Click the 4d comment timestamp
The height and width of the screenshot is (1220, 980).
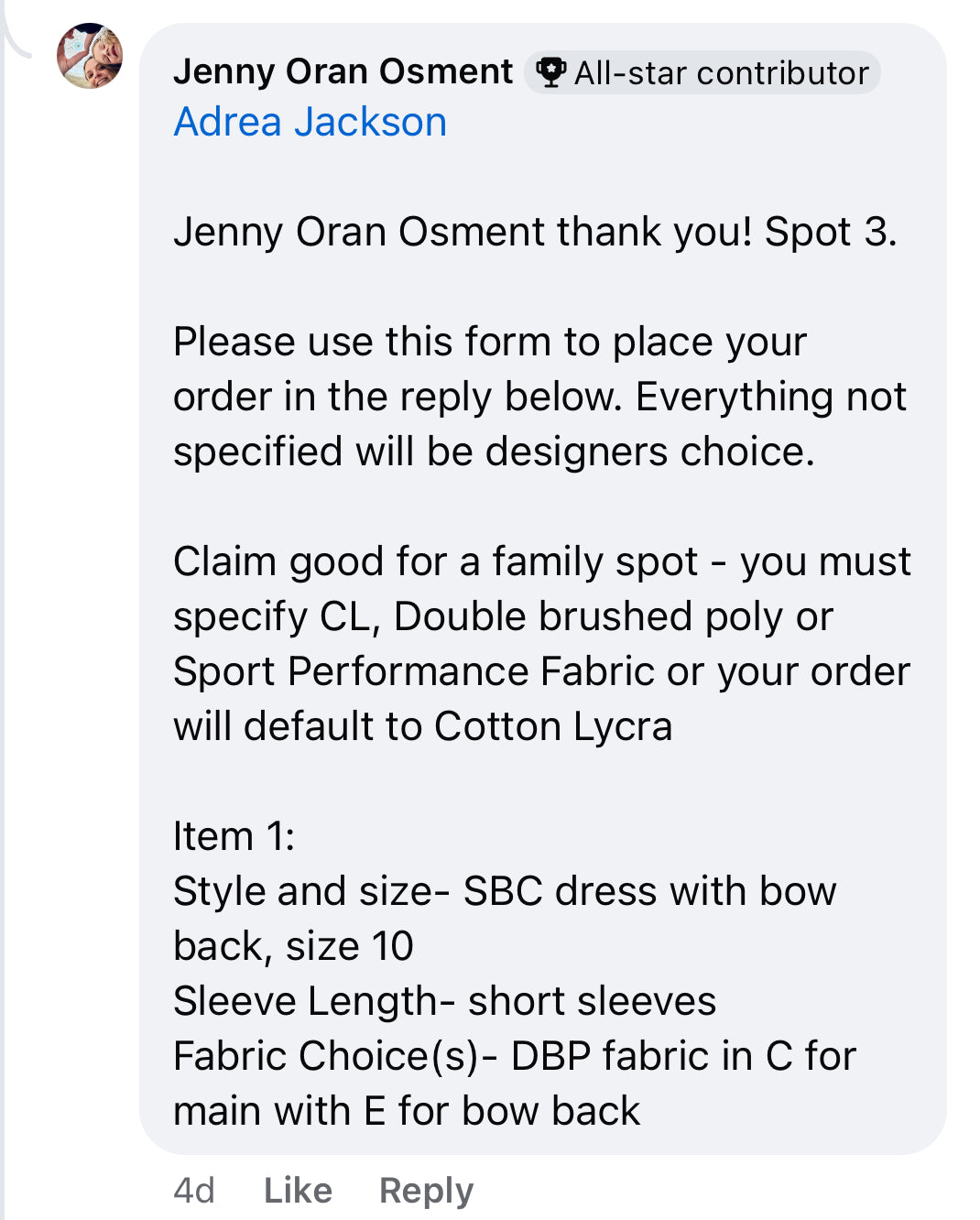[x=194, y=1190]
